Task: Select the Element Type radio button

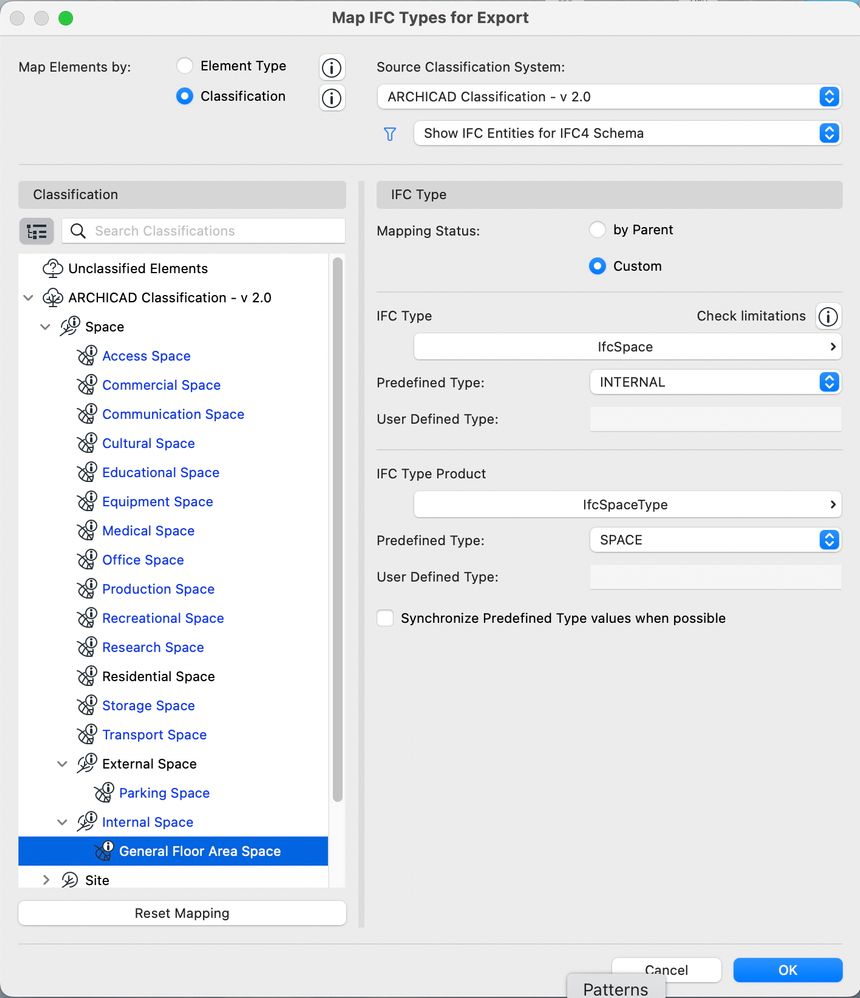Action: click(185, 66)
